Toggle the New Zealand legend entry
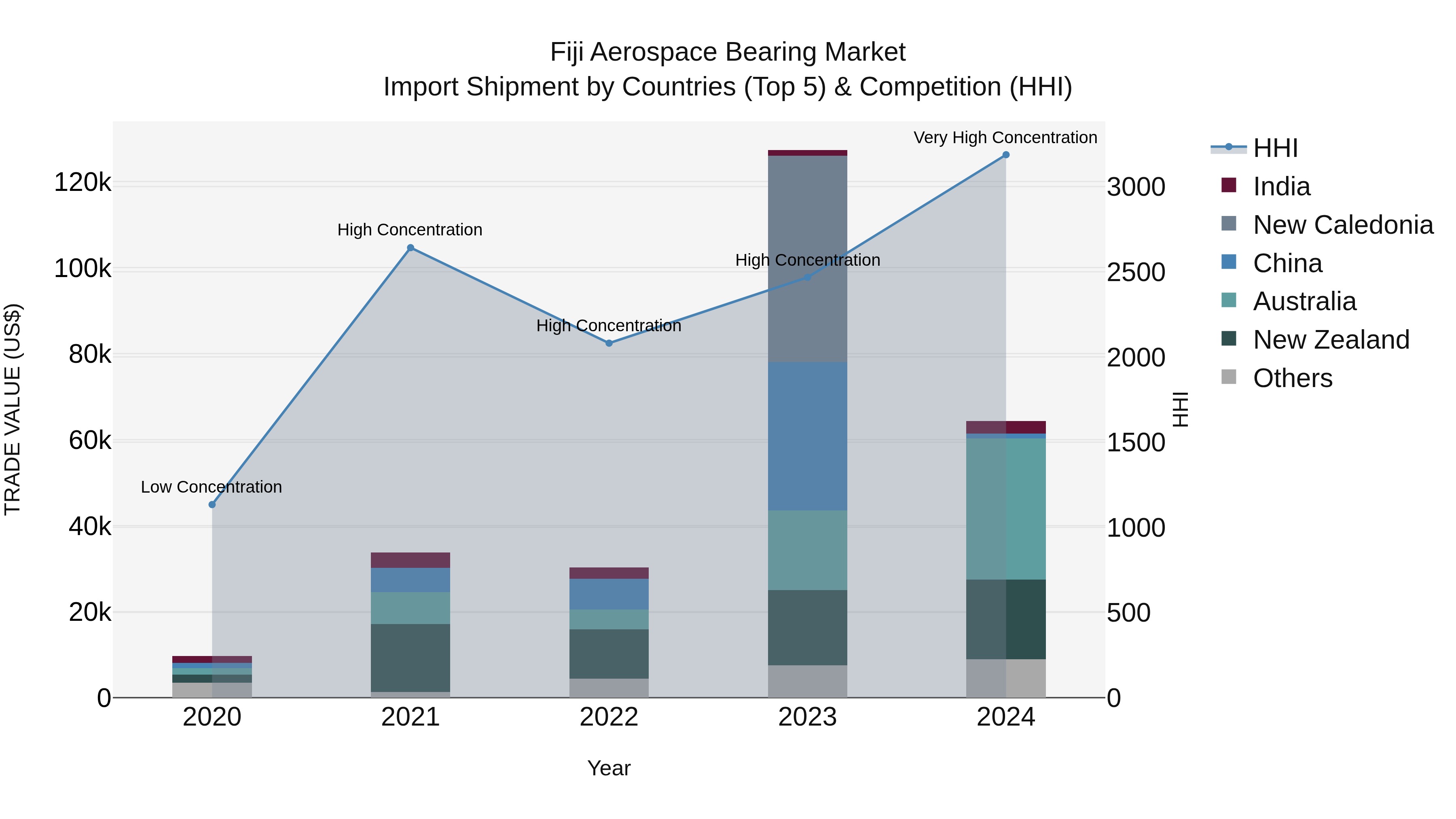 point(1315,340)
